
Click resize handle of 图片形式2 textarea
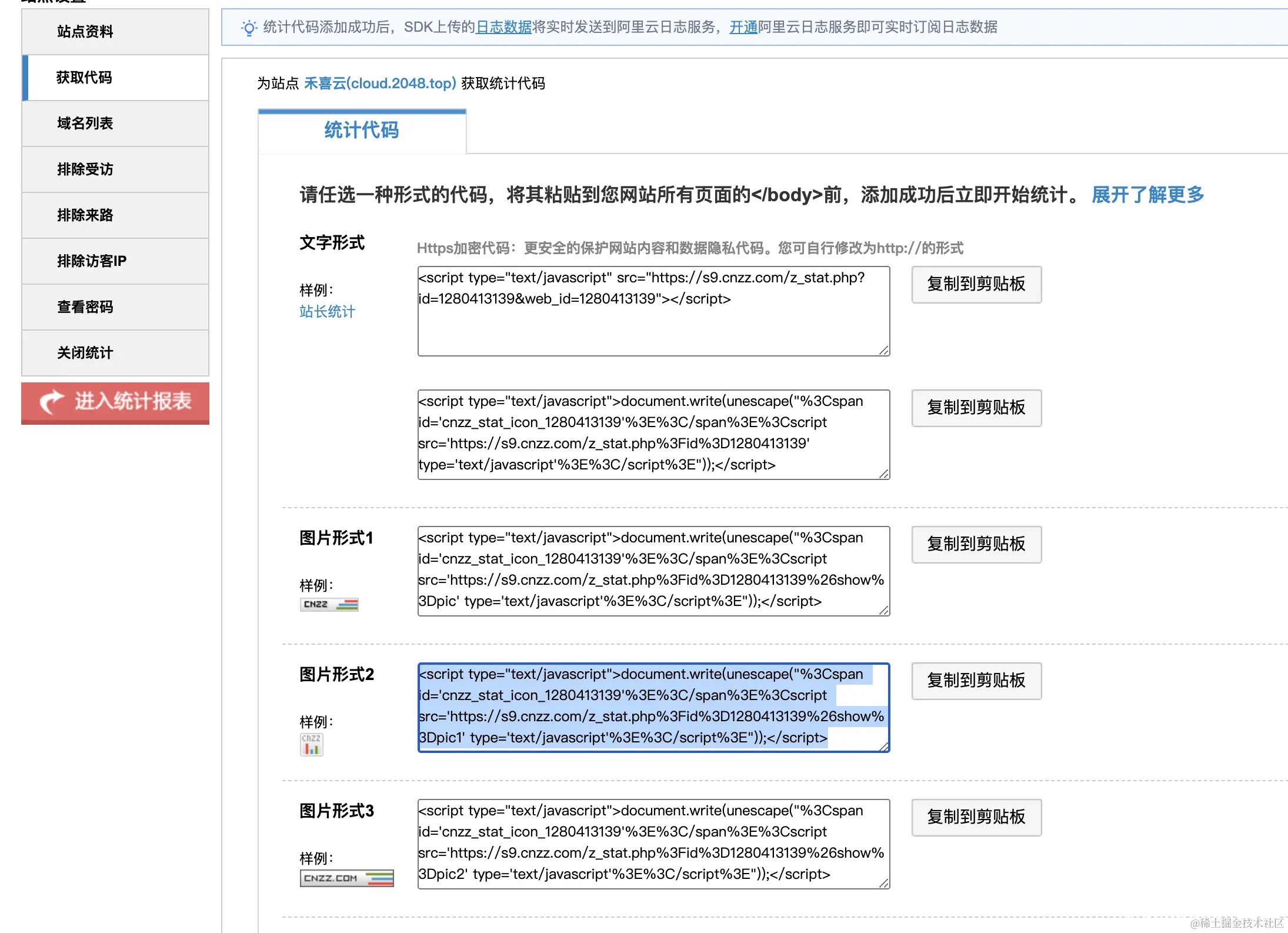pyautogui.click(x=884, y=747)
